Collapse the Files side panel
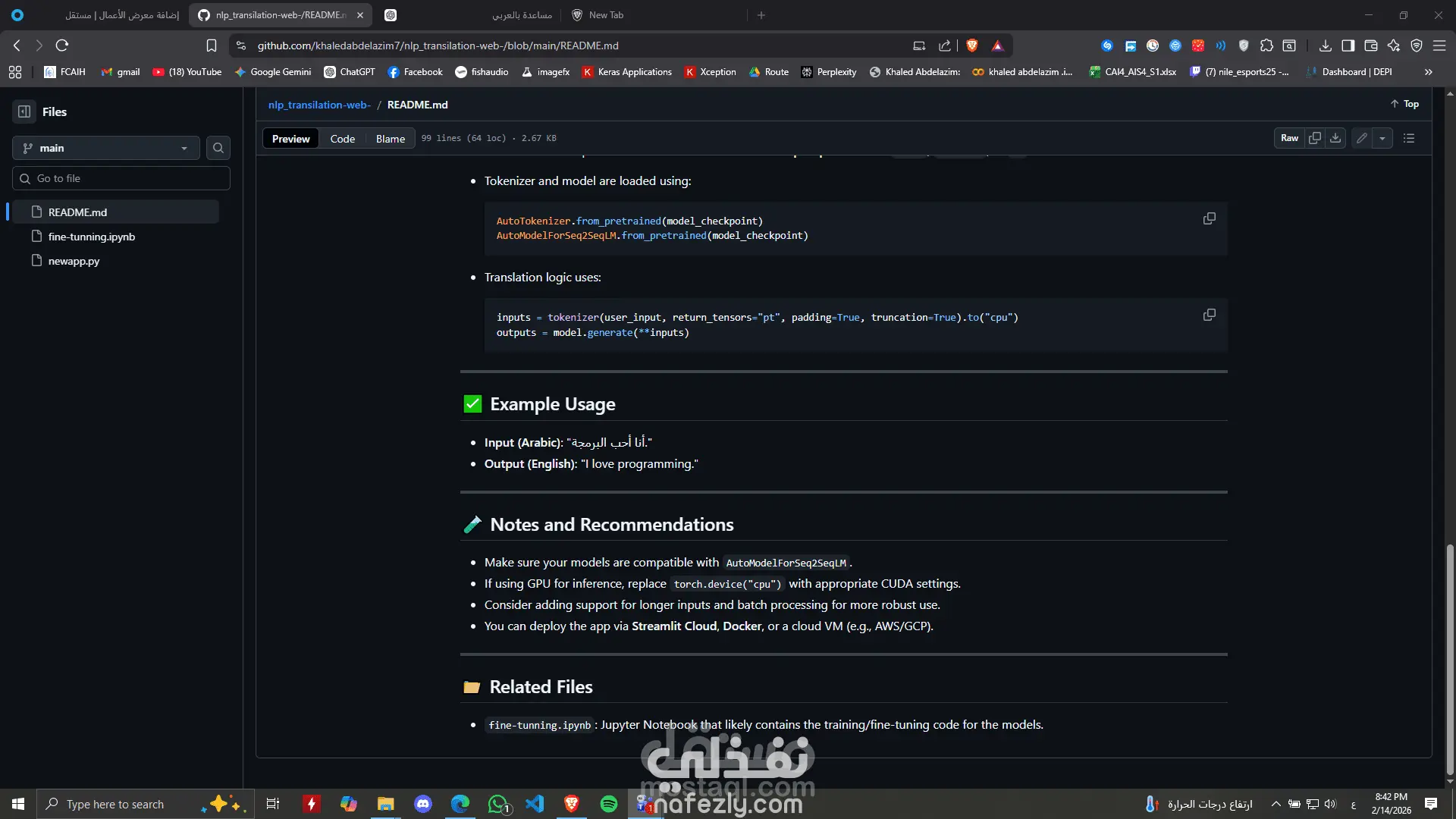The width and height of the screenshot is (1456, 819). (24, 111)
